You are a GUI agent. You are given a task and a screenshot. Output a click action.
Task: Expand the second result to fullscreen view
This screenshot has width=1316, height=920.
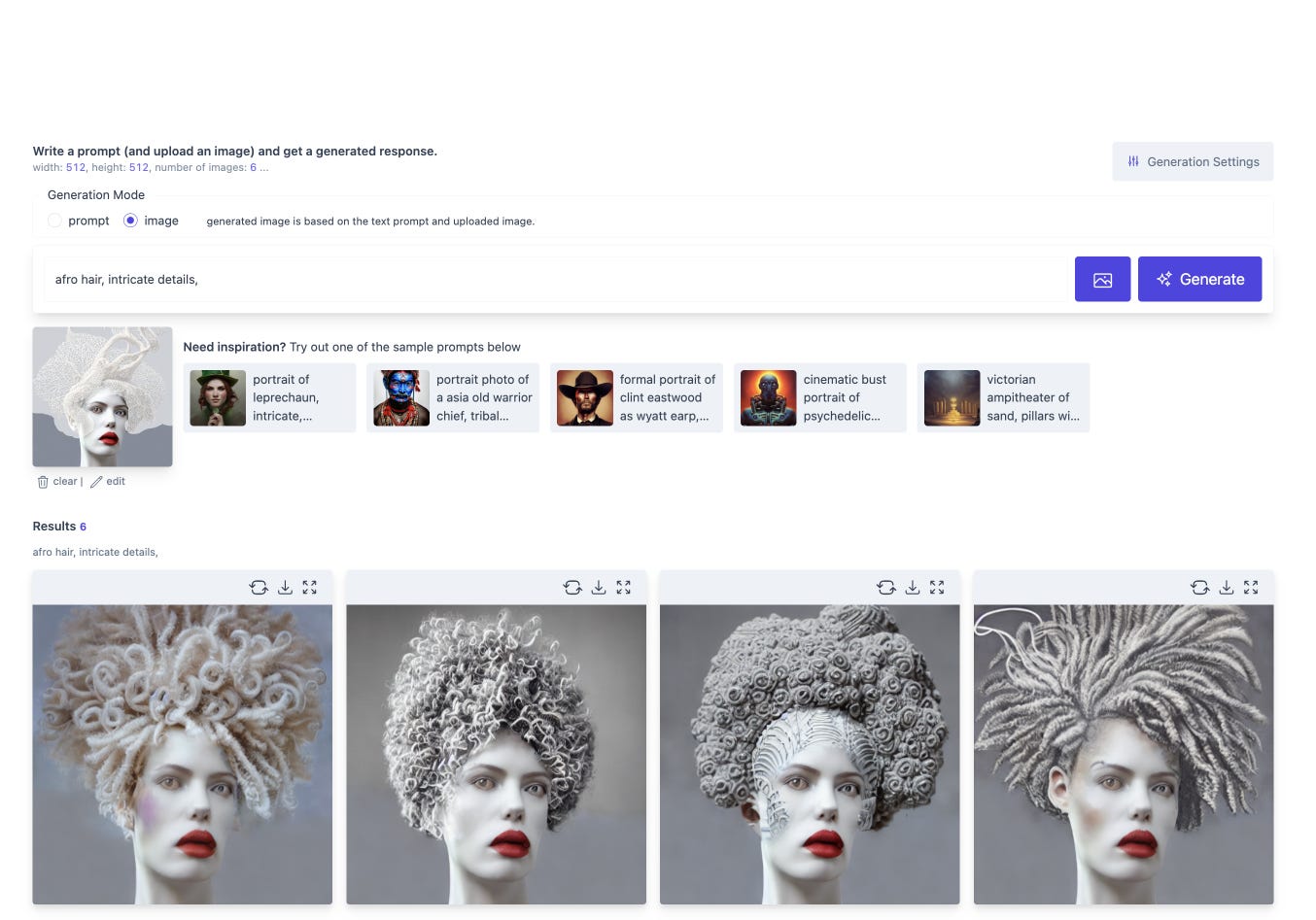[x=623, y=587]
